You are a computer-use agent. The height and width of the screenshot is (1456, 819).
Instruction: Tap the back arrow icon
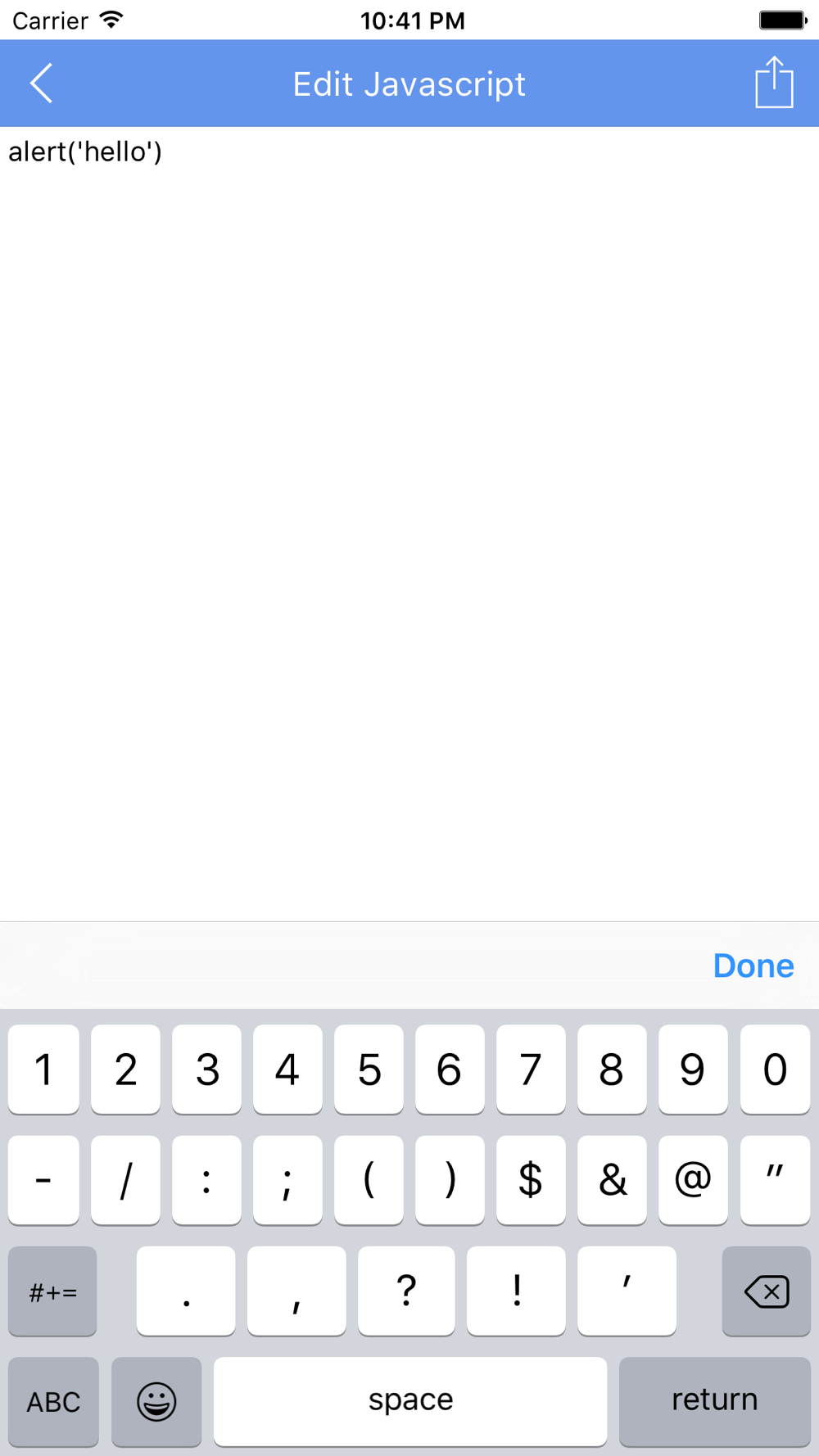point(41,84)
